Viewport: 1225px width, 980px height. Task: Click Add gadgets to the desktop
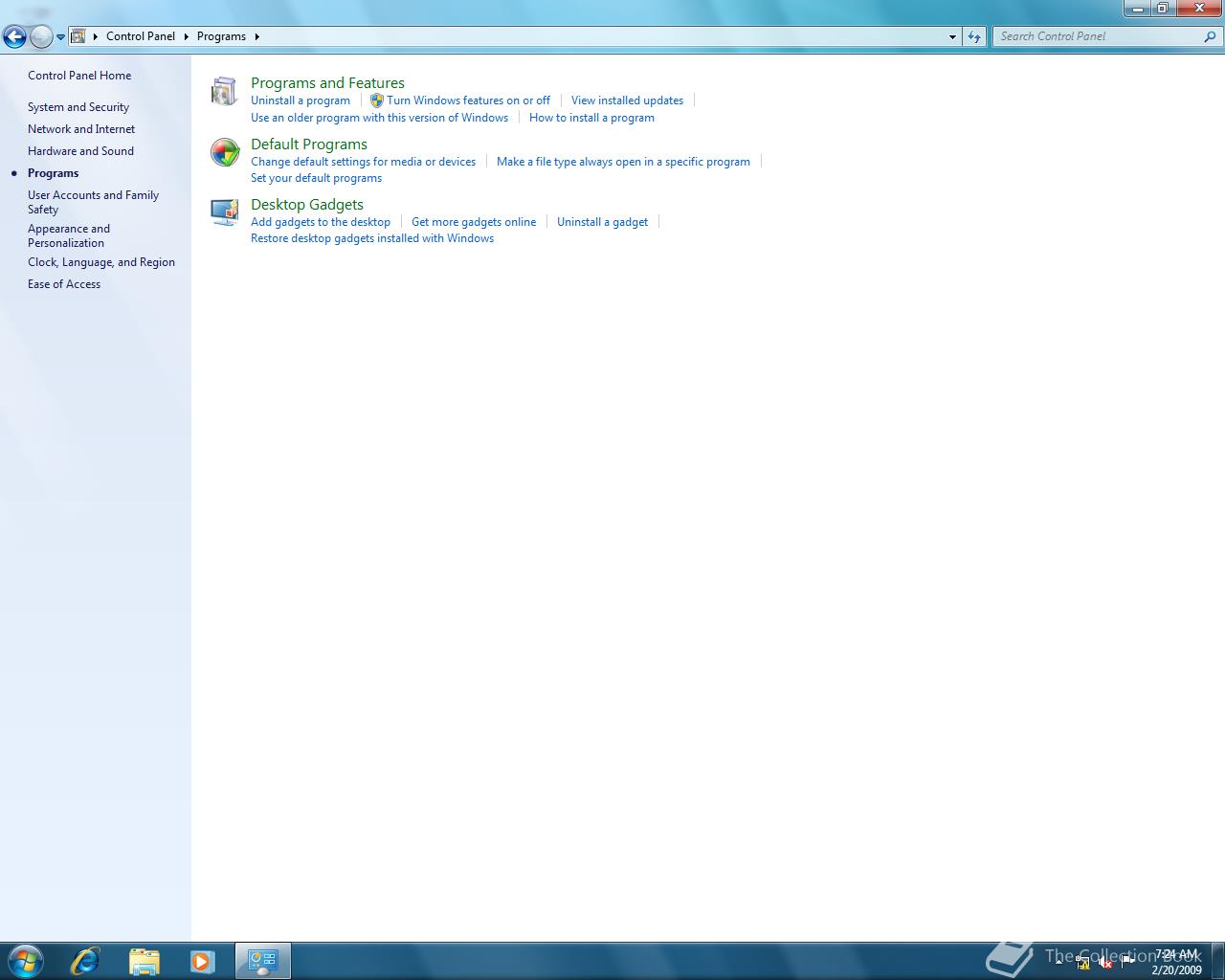point(321,222)
